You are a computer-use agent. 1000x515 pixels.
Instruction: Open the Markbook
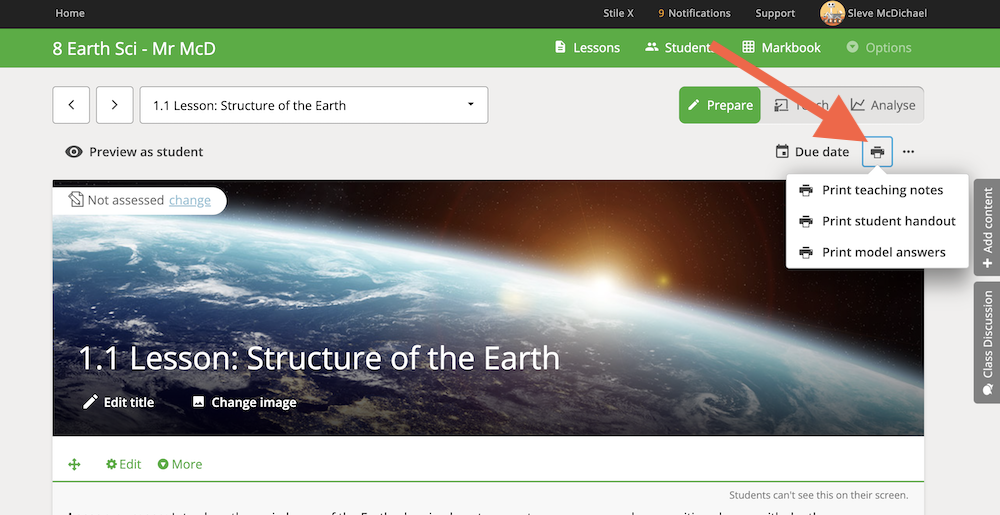tap(781, 48)
